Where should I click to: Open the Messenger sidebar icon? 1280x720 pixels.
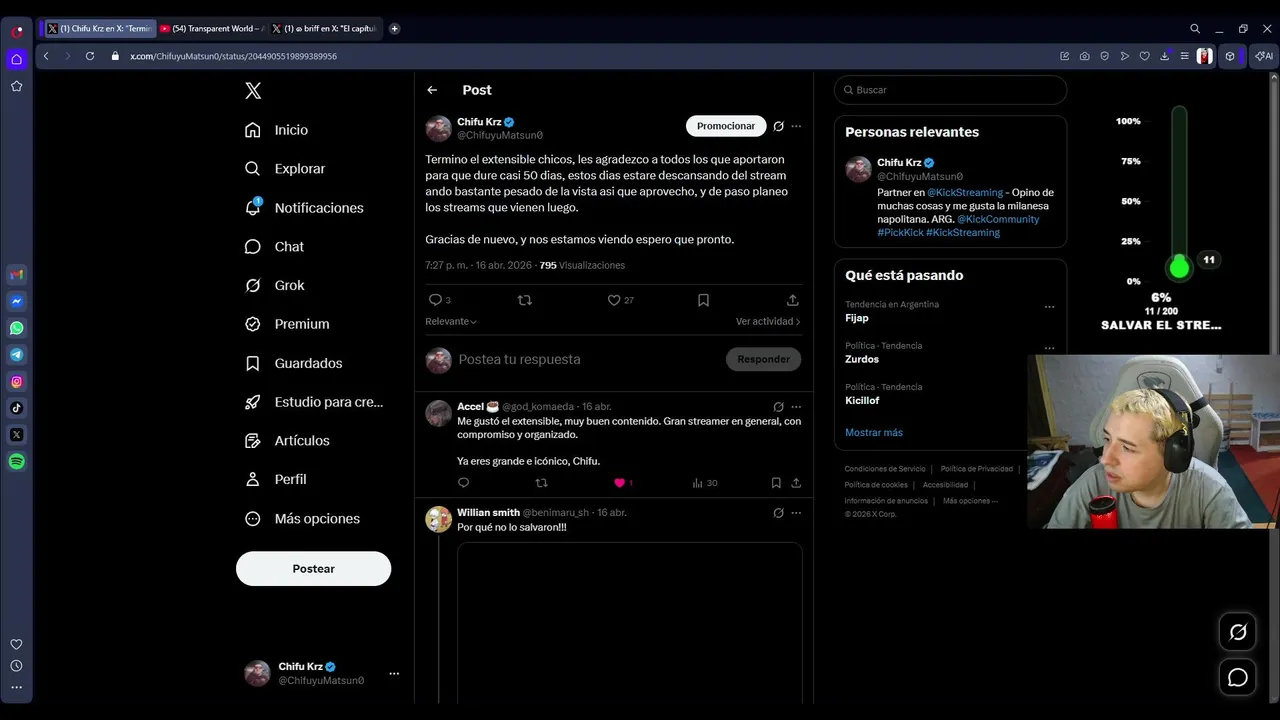17,301
